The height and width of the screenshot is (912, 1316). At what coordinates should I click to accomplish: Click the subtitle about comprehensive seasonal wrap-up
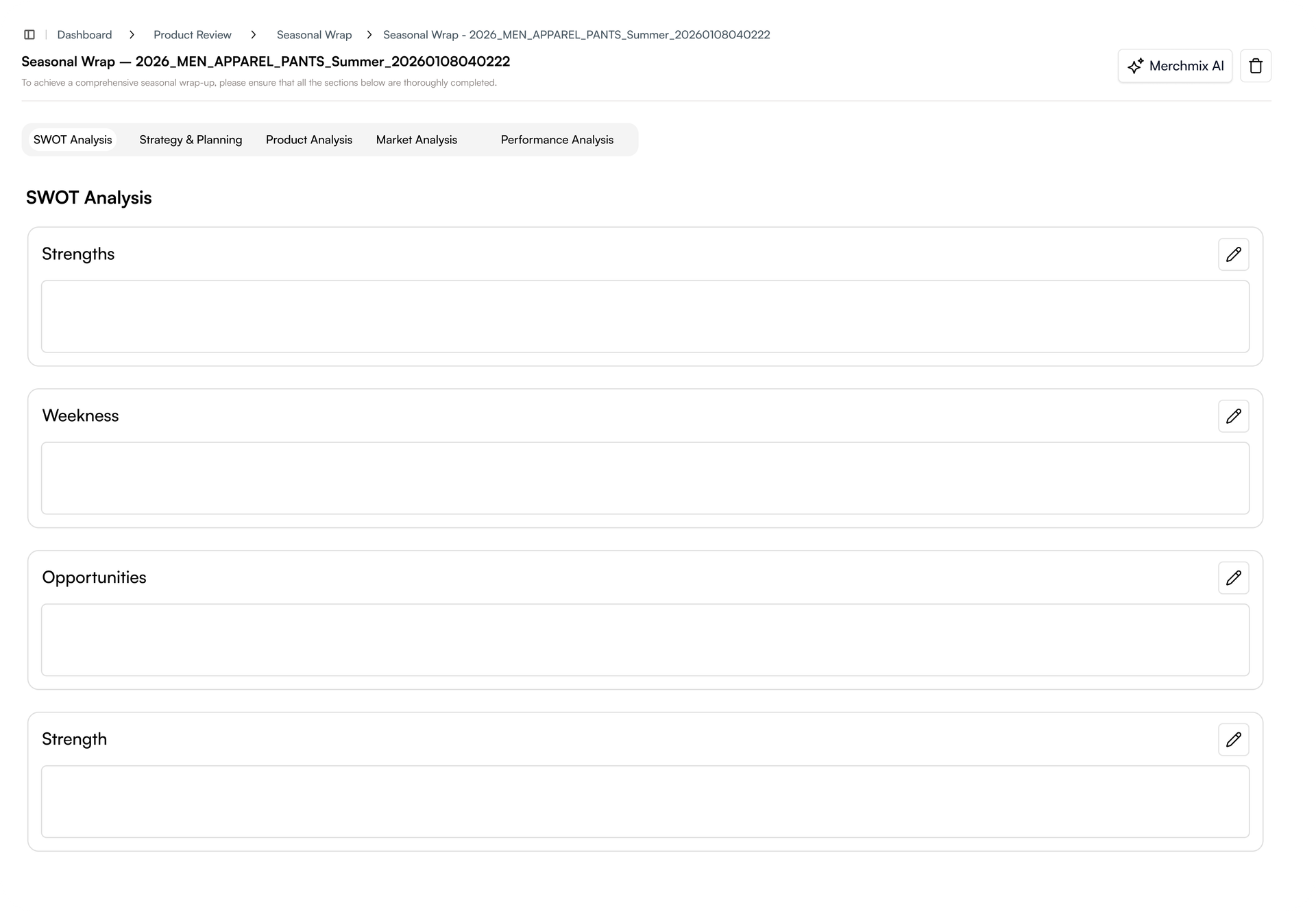pyautogui.click(x=259, y=83)
